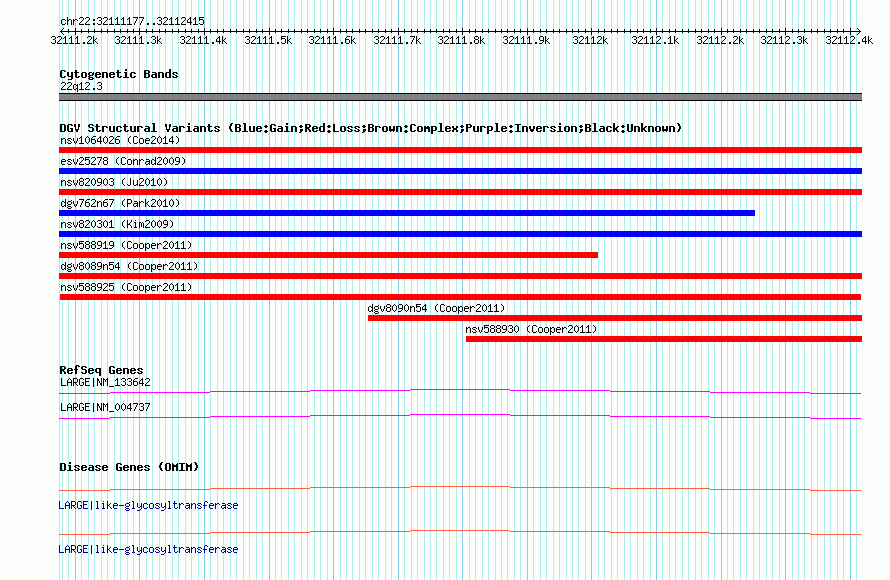This screenshot has height=580, width=890.
Task: Click the Disease Genes (OMIM) track title
Action: click(129, 467)
